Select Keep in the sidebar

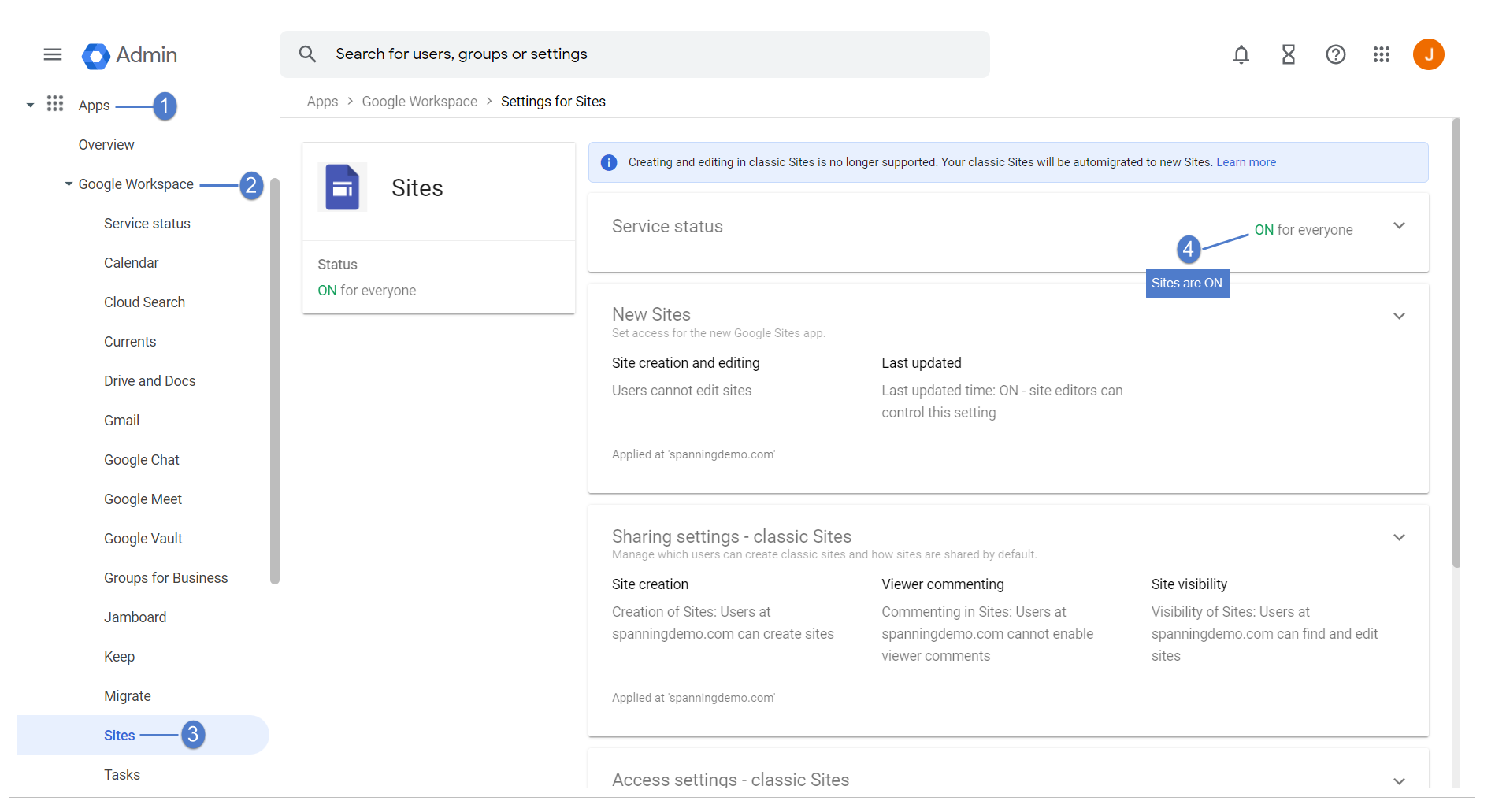click(x=120, y=657)
